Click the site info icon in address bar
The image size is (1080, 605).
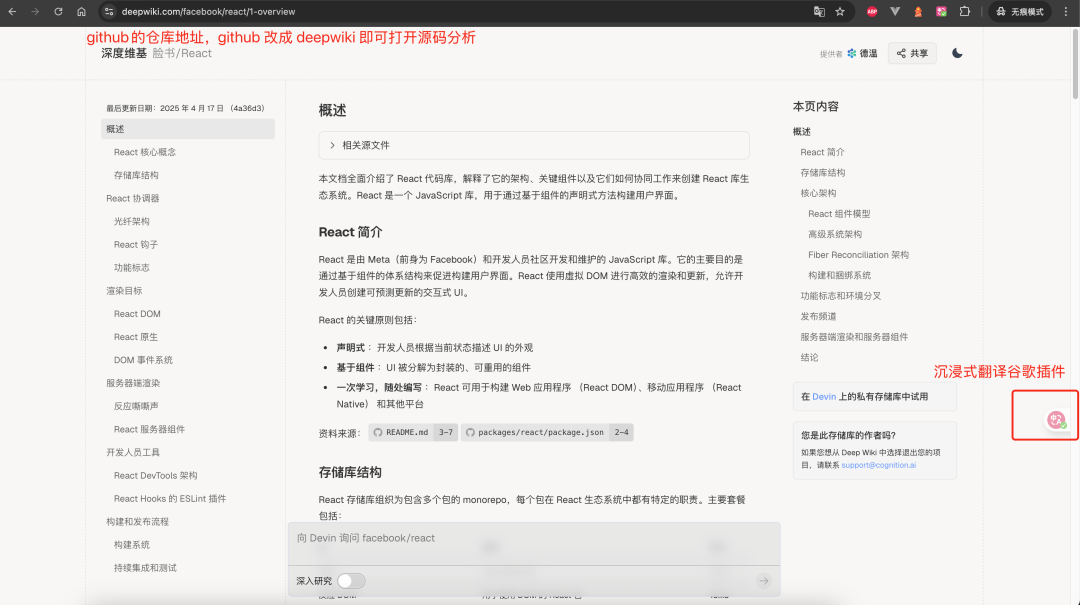tap(108, 12)
